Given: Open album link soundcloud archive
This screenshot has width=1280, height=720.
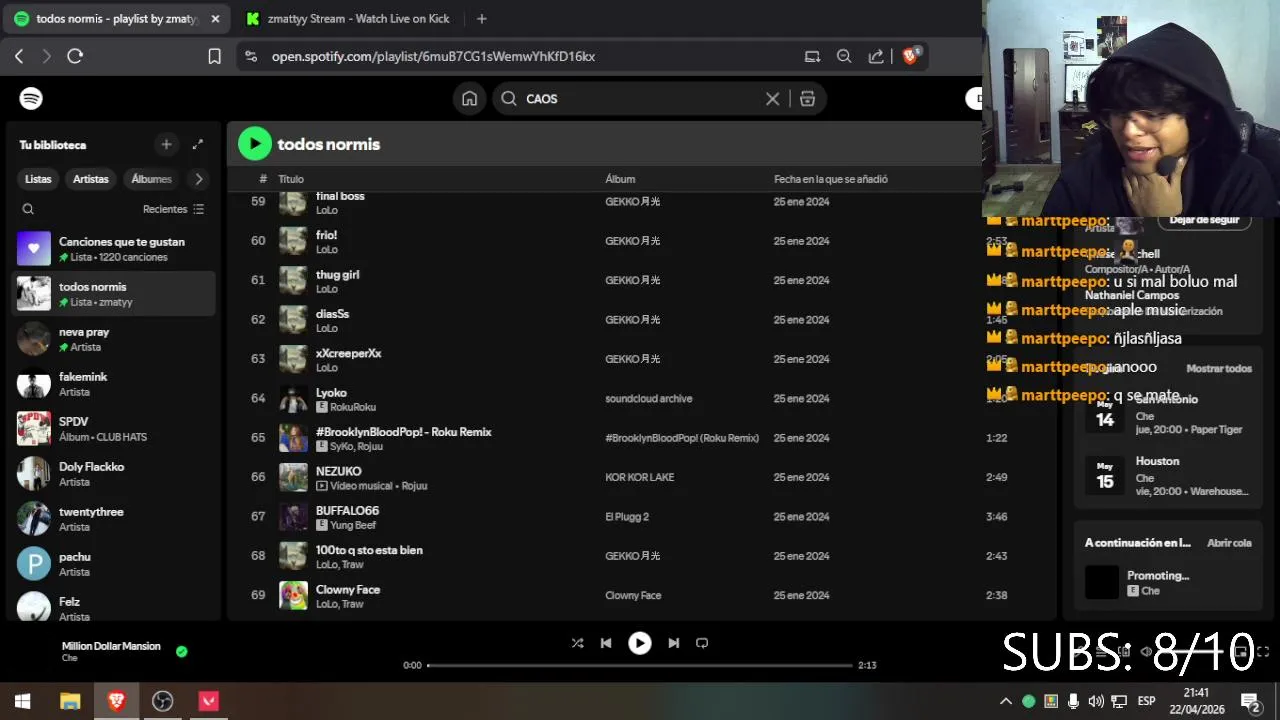Looking at the screenshot, I should tap(648, 398).
